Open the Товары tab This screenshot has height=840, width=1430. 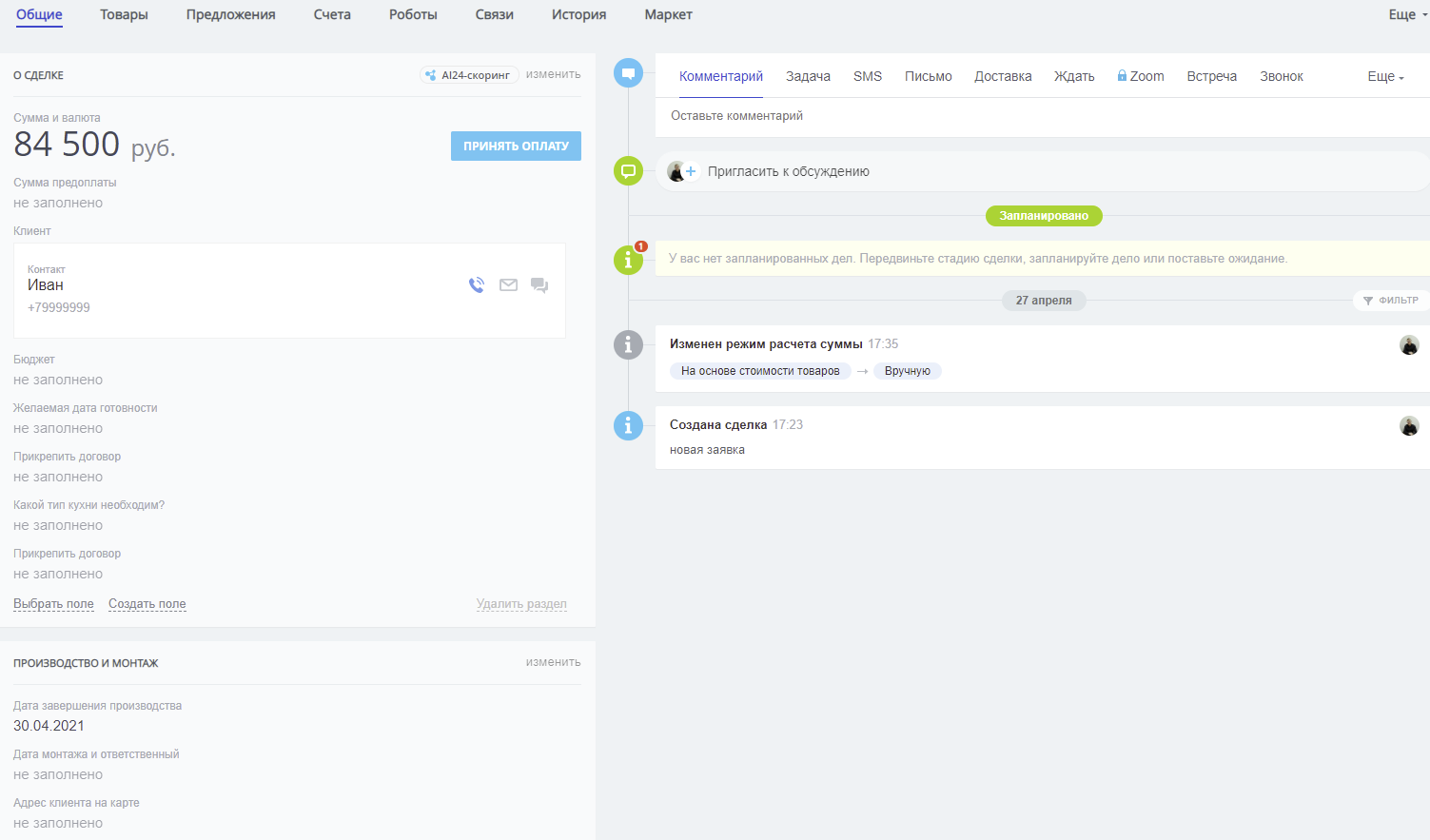124,14
